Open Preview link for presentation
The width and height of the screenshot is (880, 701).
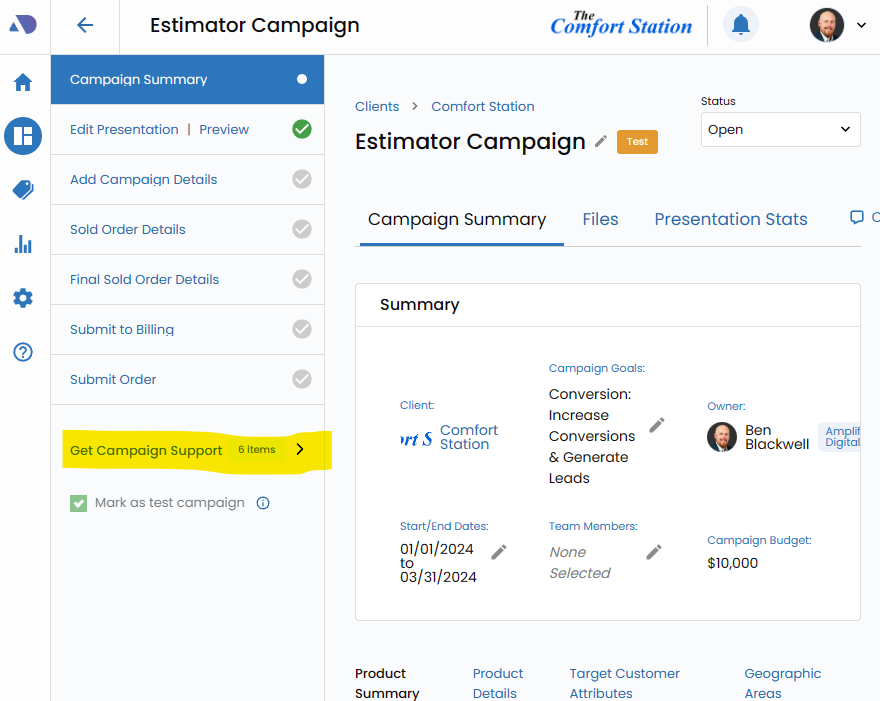coord(224,130)
